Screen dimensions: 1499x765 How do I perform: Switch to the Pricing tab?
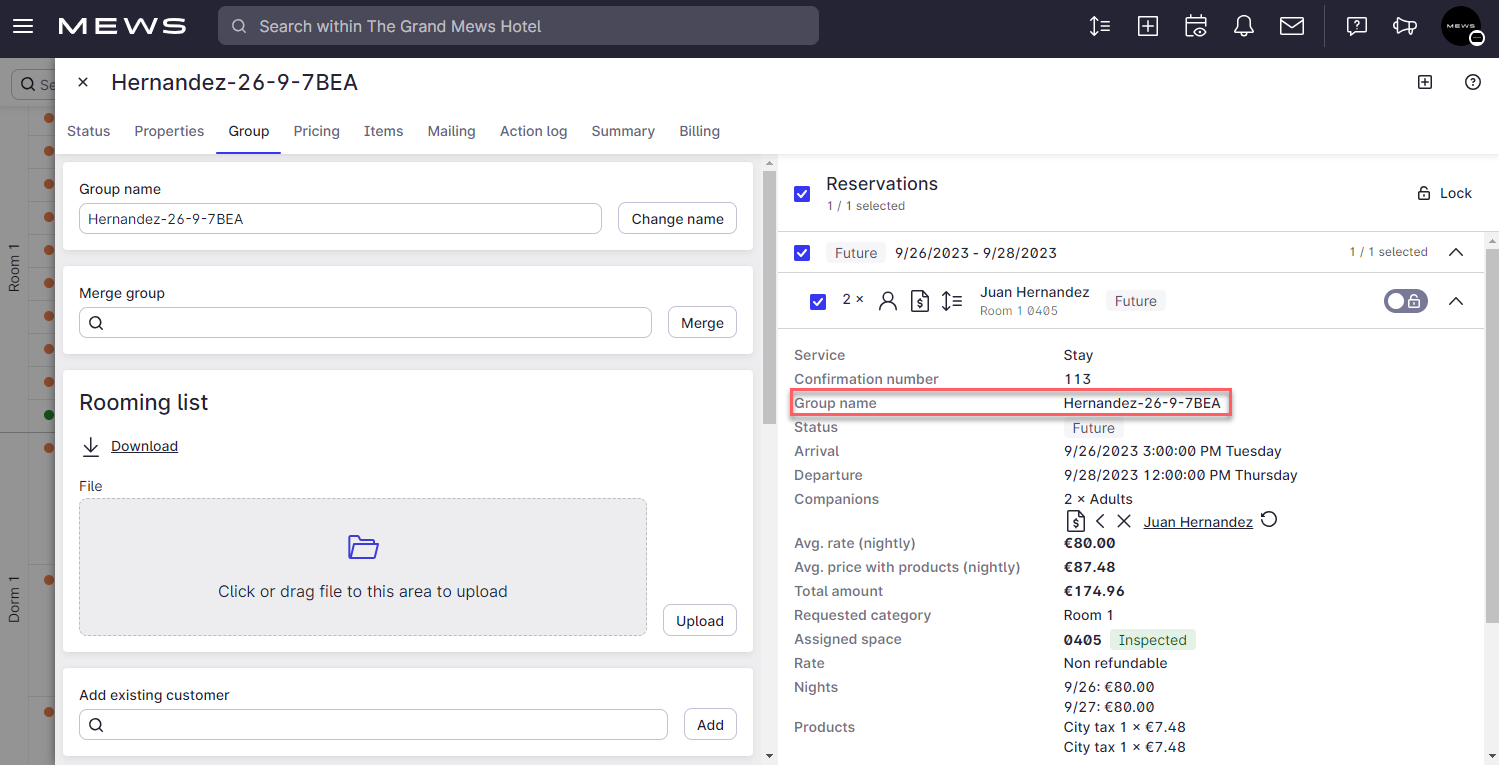[x=316, y=131]
